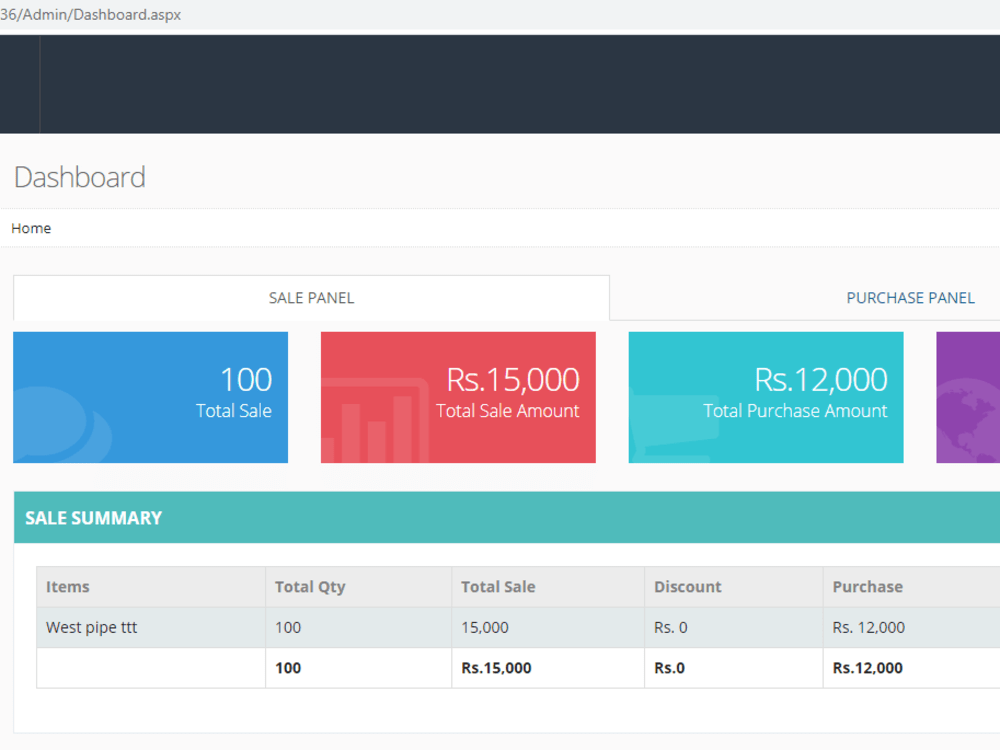Click the chat bubbles icon on blue card
This screenshot has width=1000, height=750.
(x=62, y=425)
